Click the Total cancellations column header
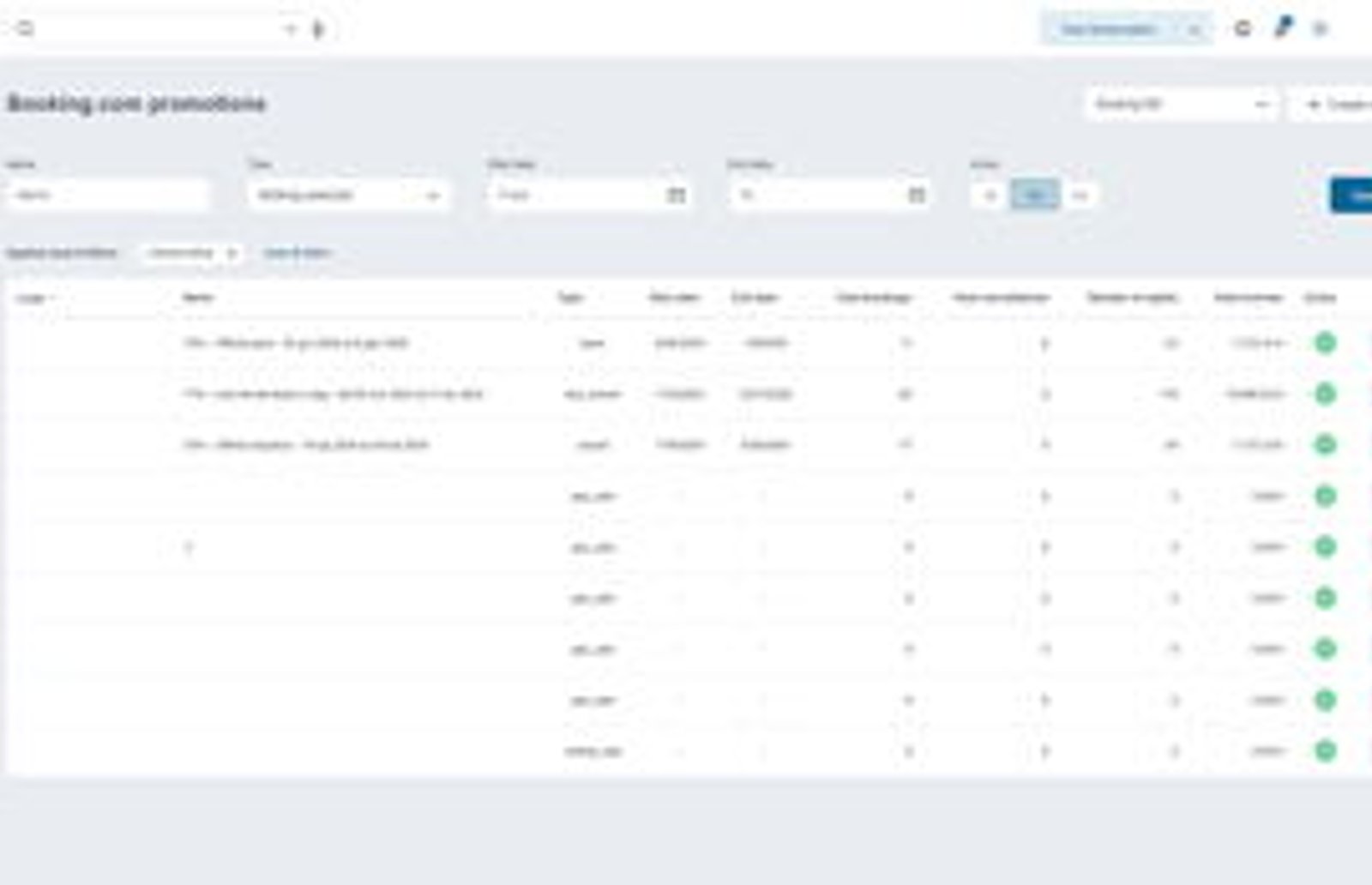Viewport: 1372px width, 885px height. 1001,298
